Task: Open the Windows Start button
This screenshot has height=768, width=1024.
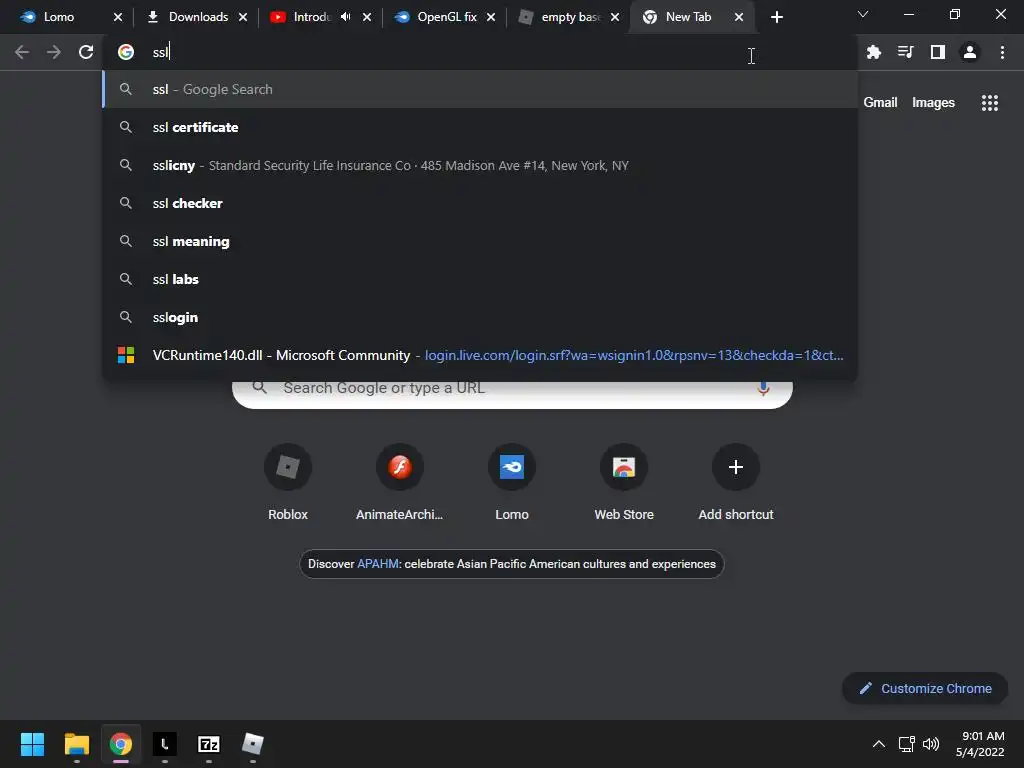Action: point(32,744)
